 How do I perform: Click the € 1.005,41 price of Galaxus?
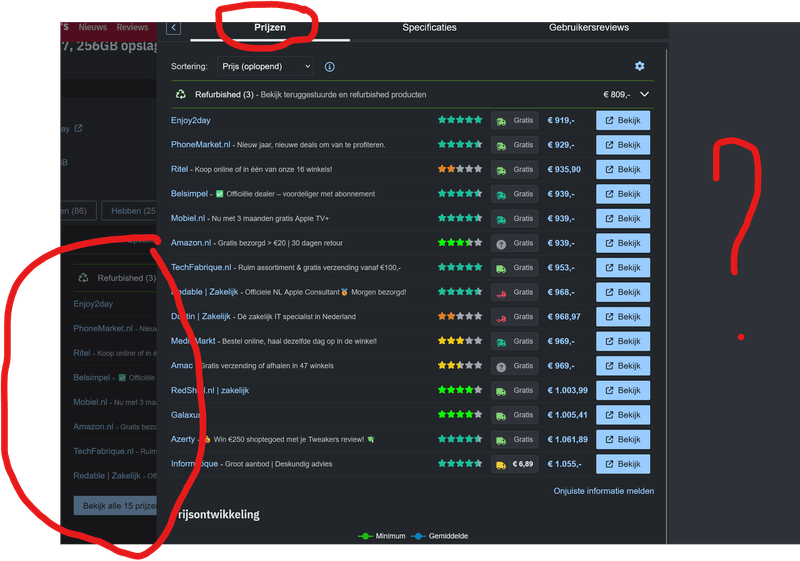coord(567,415)
